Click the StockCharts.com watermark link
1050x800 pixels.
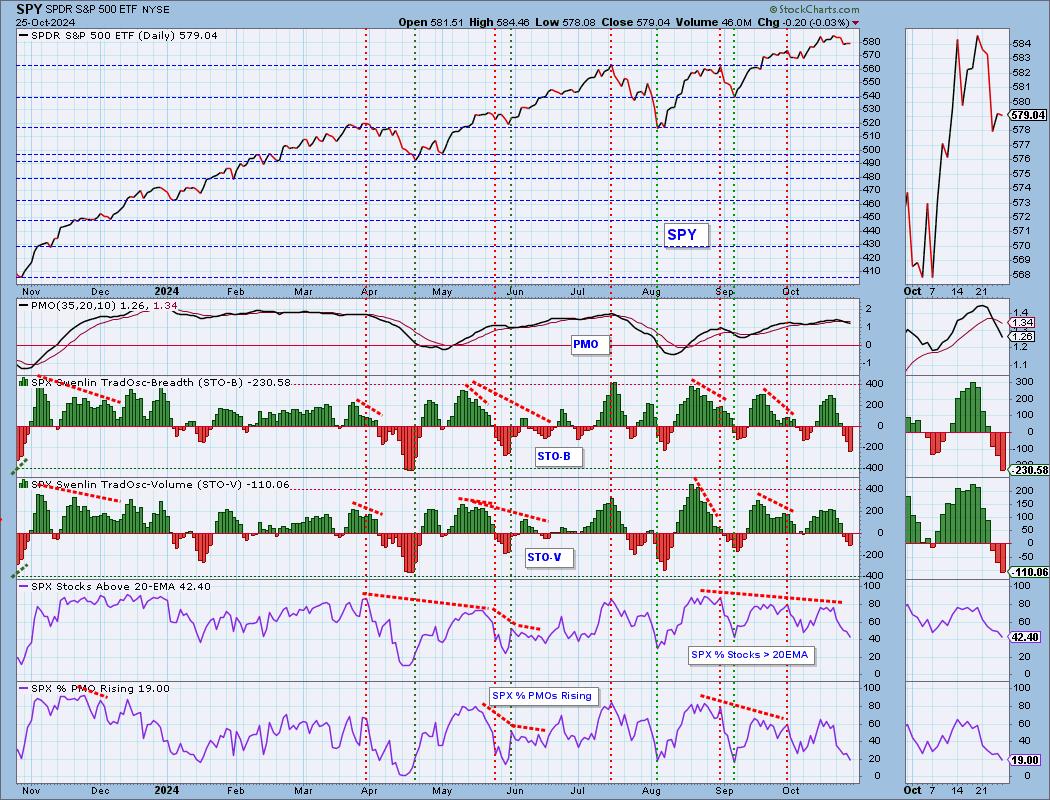[x=814, y=9]
